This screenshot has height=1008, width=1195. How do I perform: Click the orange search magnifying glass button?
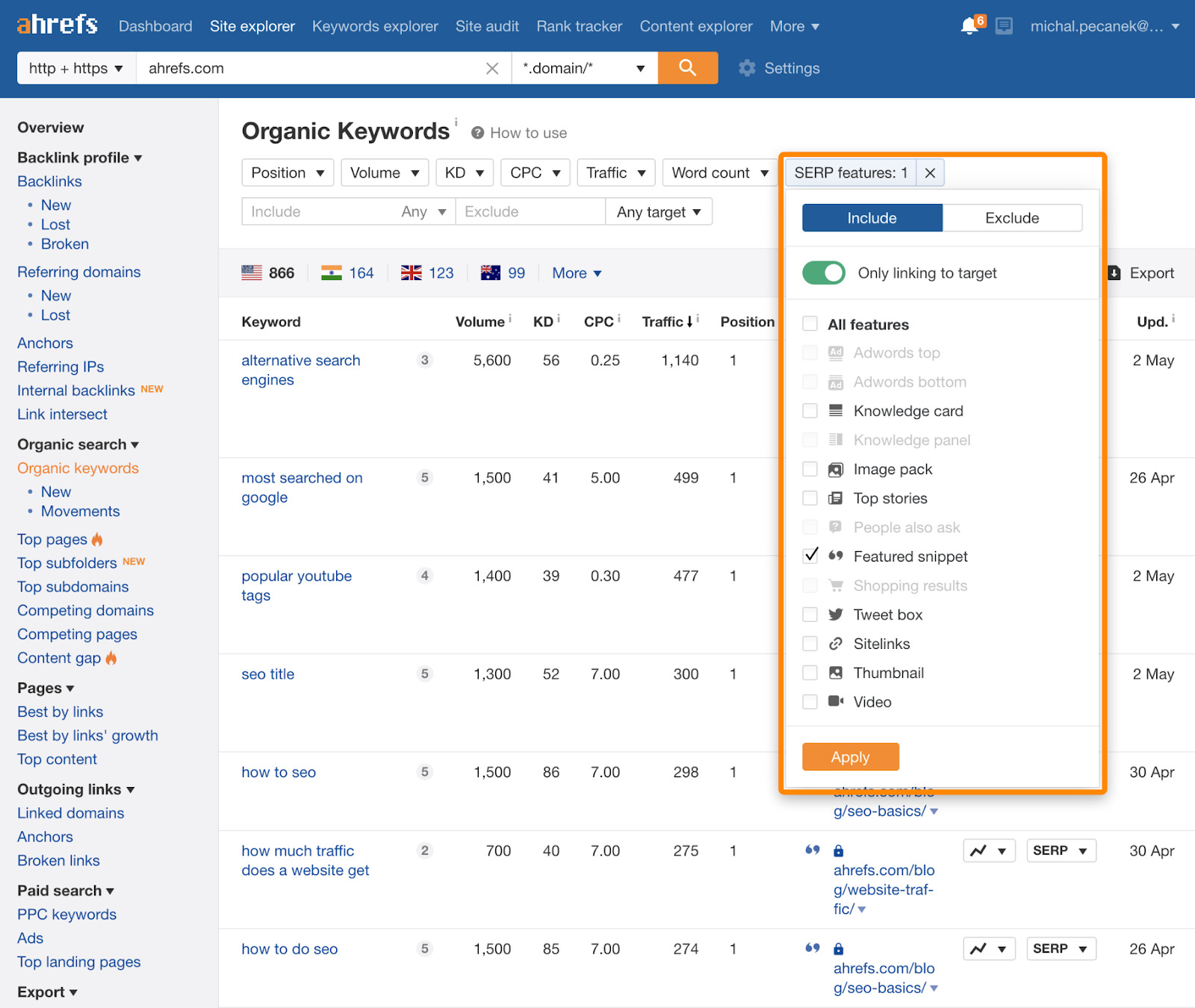pyautogui.click(x=687, y=67)
